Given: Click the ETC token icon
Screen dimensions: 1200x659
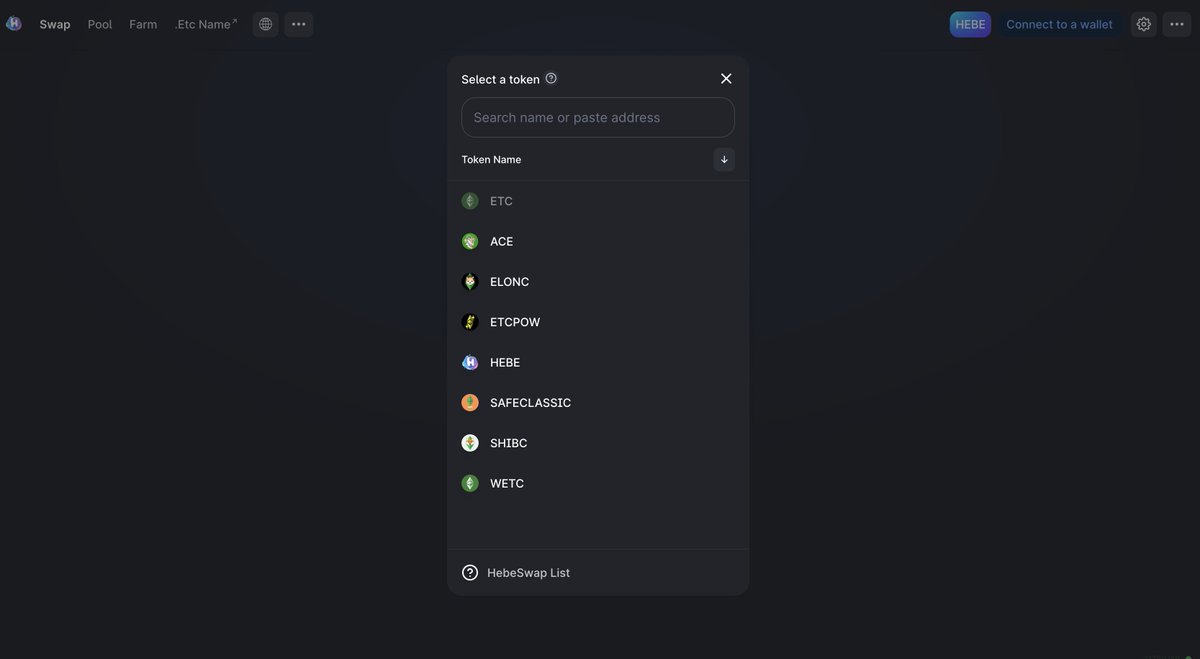Looking at the screenshot, I should (x=470, y=201).
